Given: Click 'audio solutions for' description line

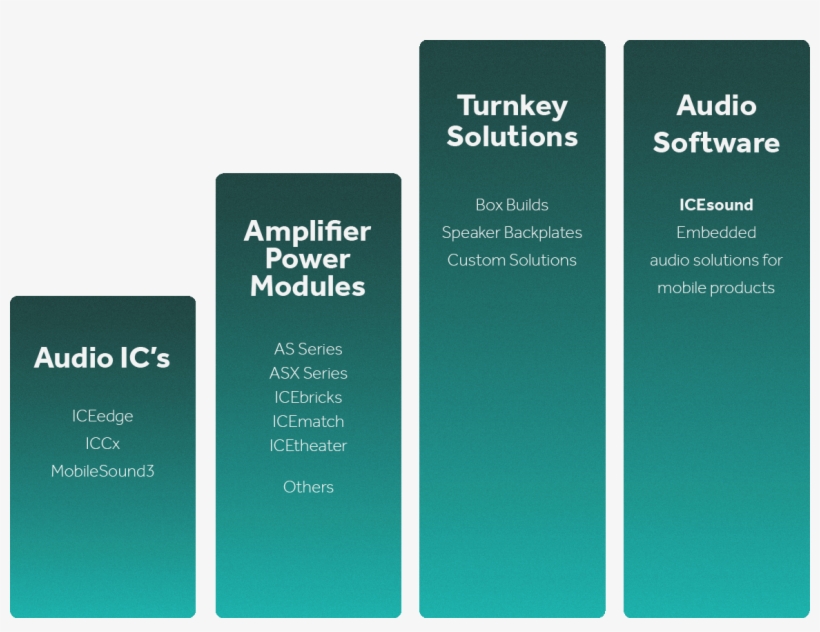Looking at the screenshot, I should [x=716, y=260].
